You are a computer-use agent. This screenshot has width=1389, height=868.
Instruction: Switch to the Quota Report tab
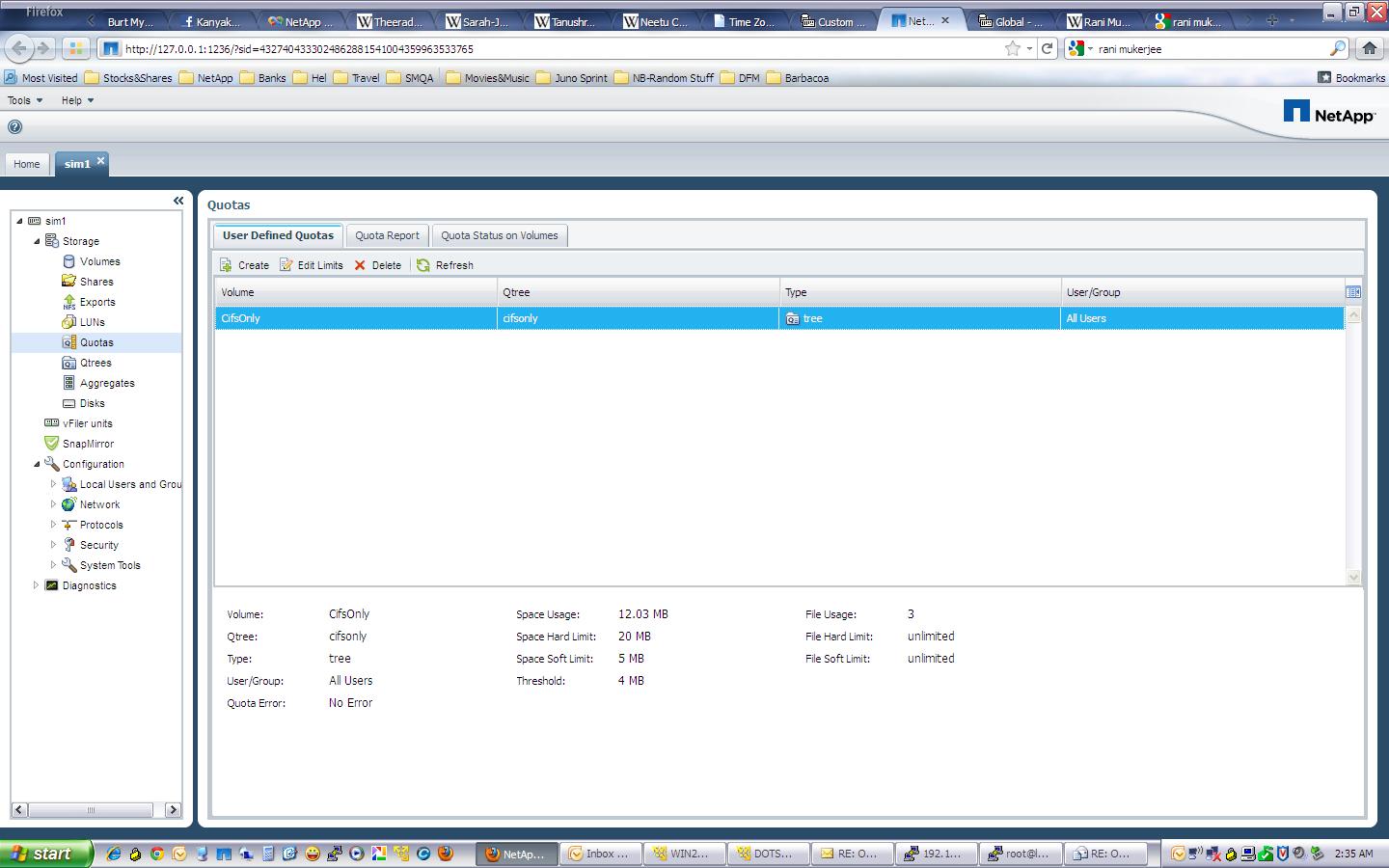pos(387,235)
